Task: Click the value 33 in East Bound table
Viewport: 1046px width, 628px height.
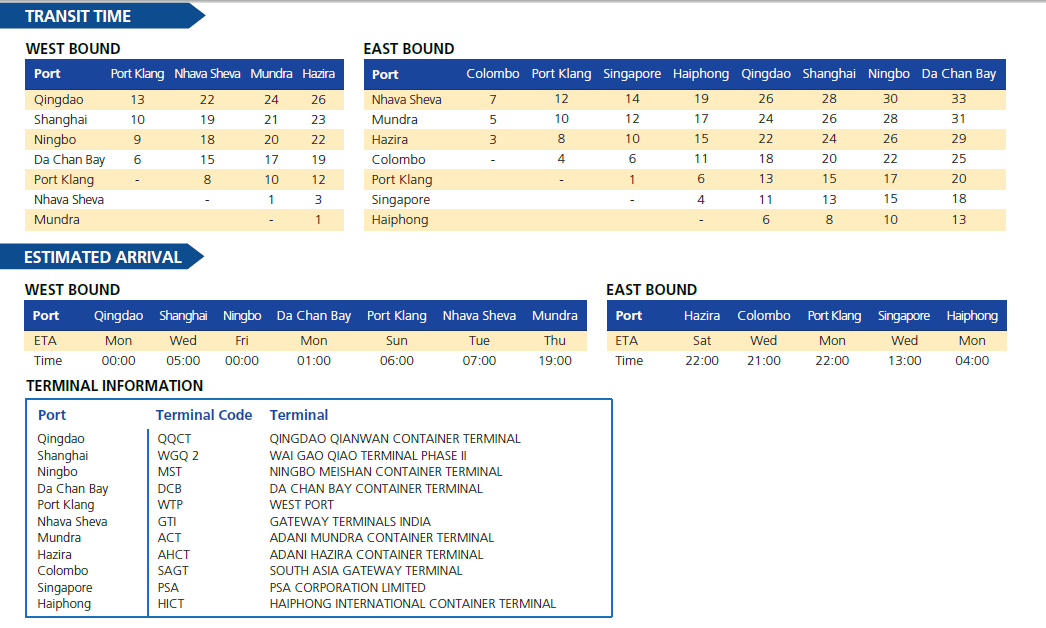Action: pos(958,99)
